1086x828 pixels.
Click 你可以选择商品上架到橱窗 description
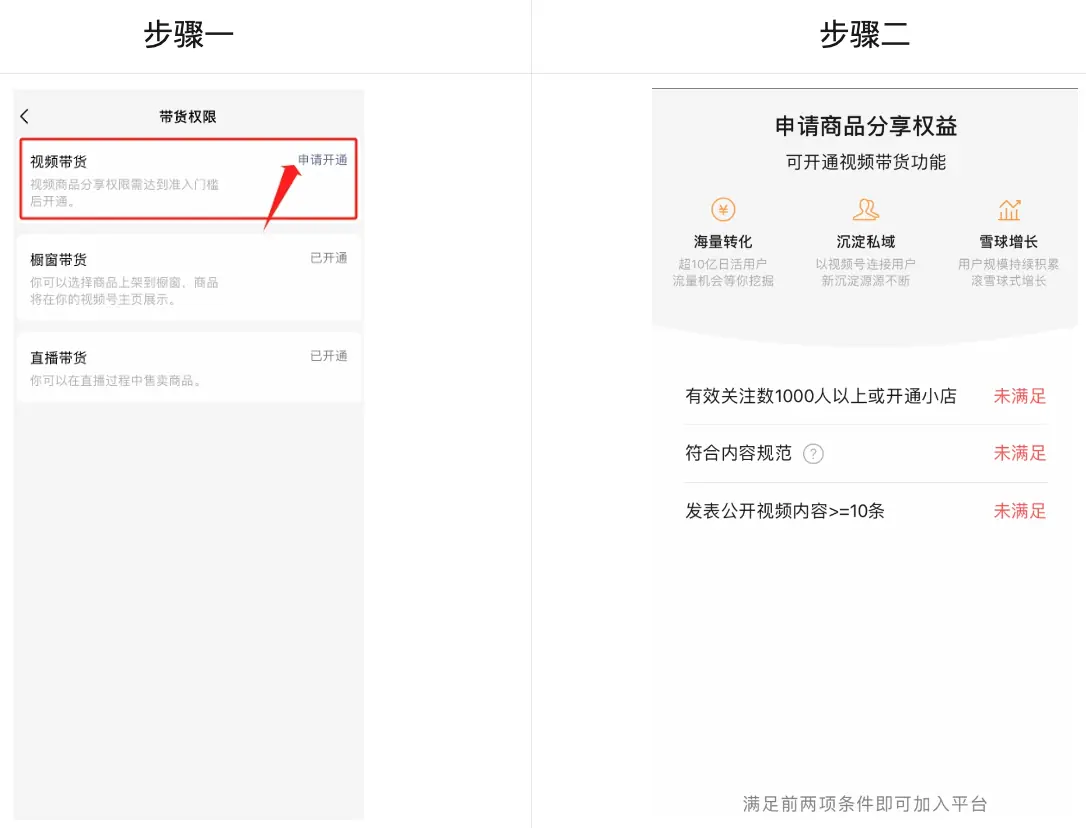tap(124, 291)
